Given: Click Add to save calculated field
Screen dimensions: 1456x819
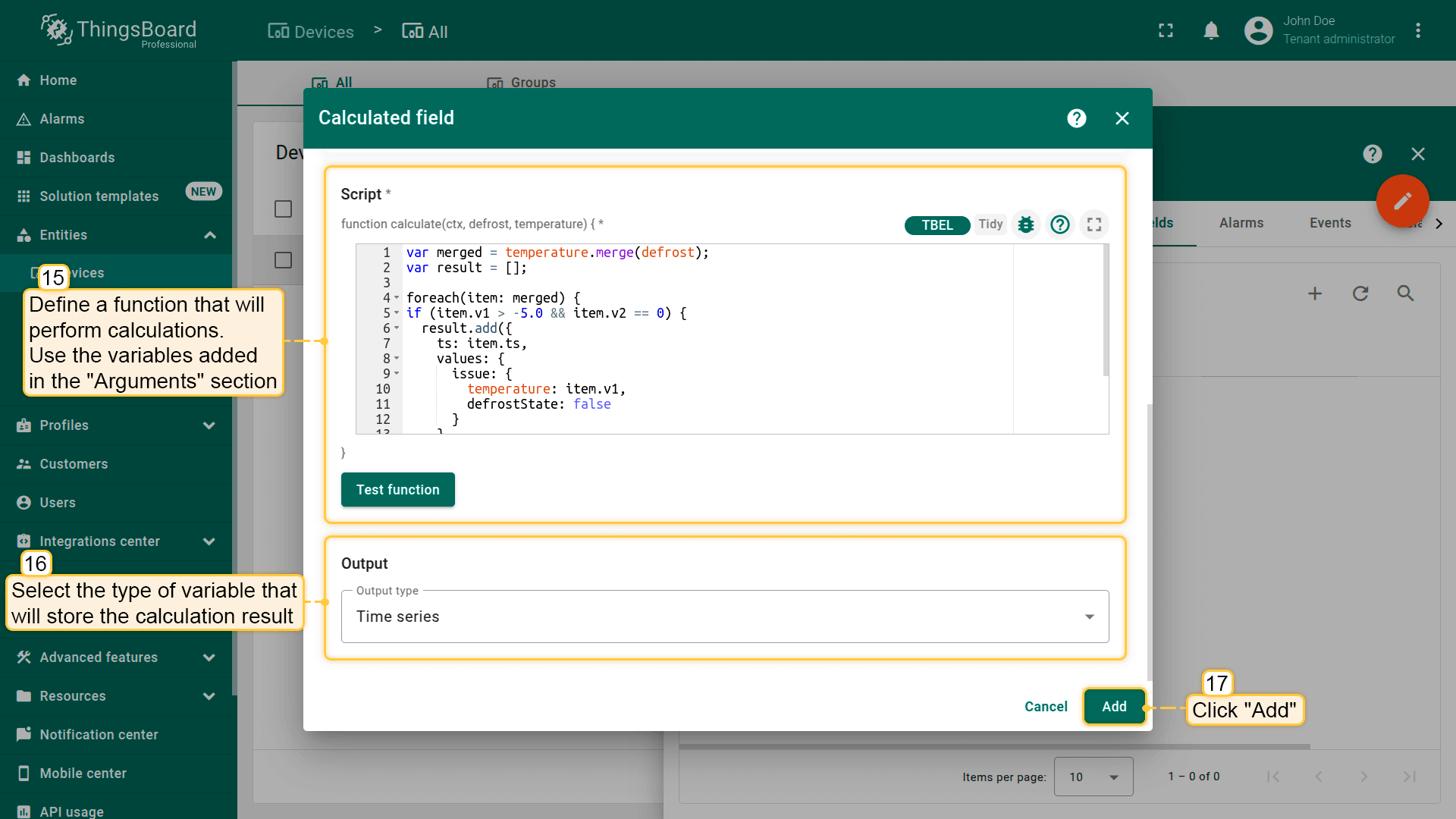Looking at the screenshot, I should (x=1113, y=707).
